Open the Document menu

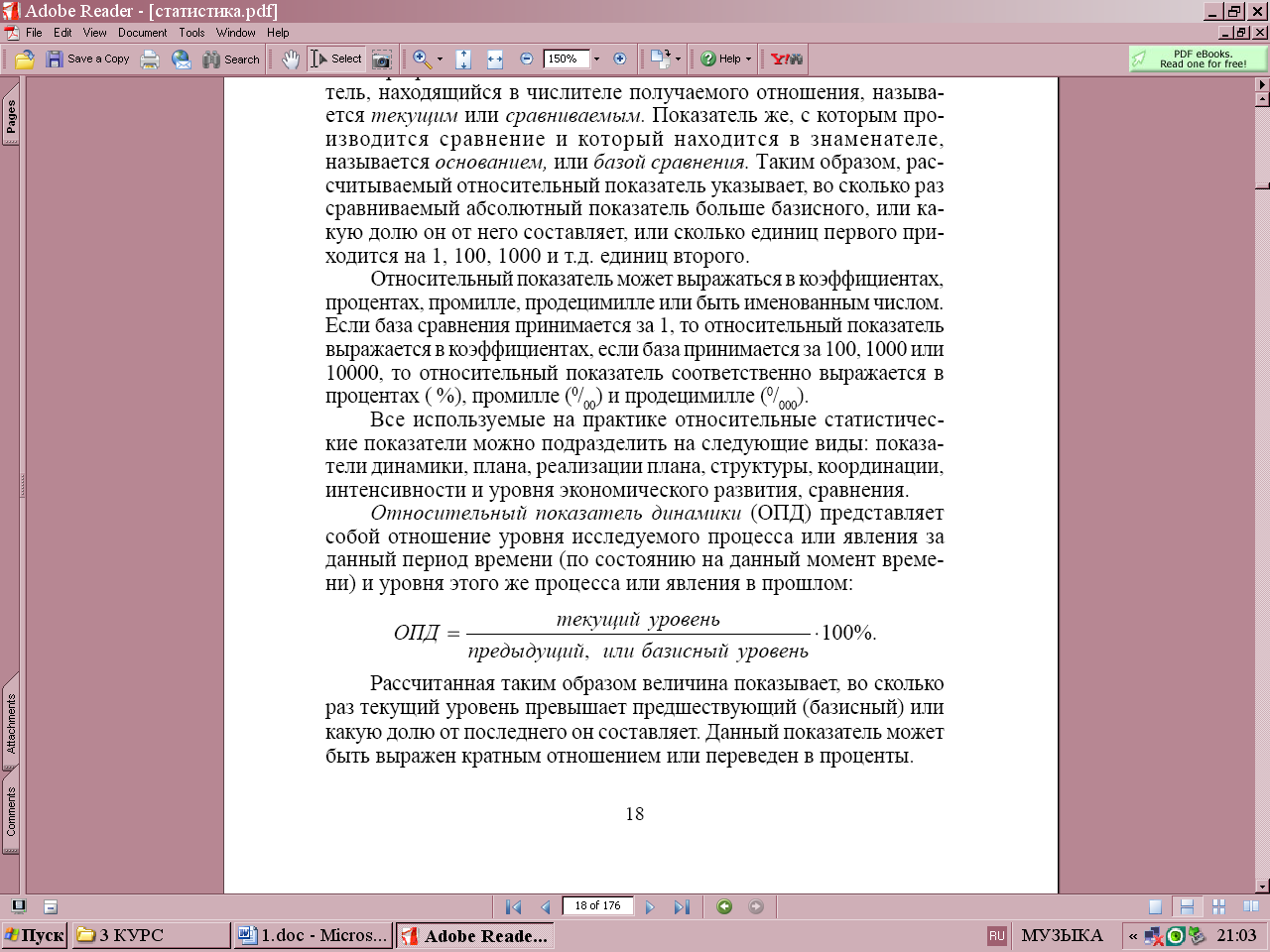point(143,33)
